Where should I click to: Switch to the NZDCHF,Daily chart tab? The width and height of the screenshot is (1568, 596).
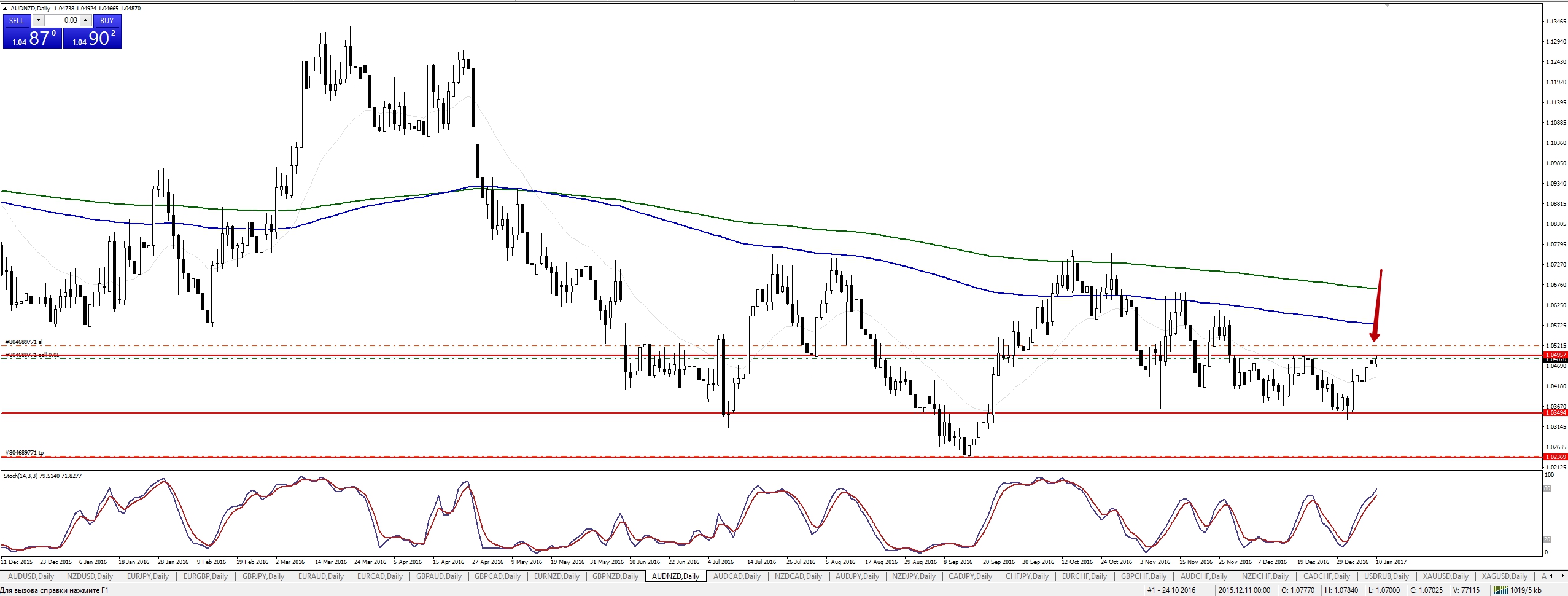coord(1265,576)
